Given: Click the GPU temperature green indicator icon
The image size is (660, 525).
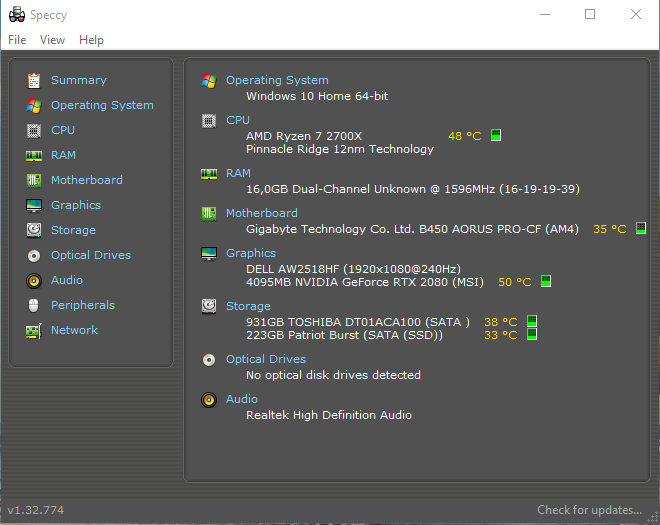Looking at the screenshot, I should coord(546,281).
